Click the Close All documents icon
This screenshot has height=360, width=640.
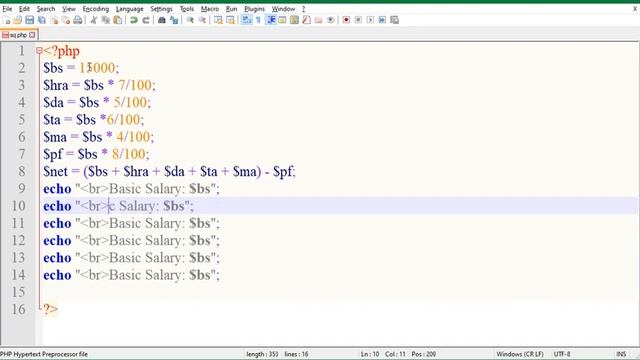66,20
